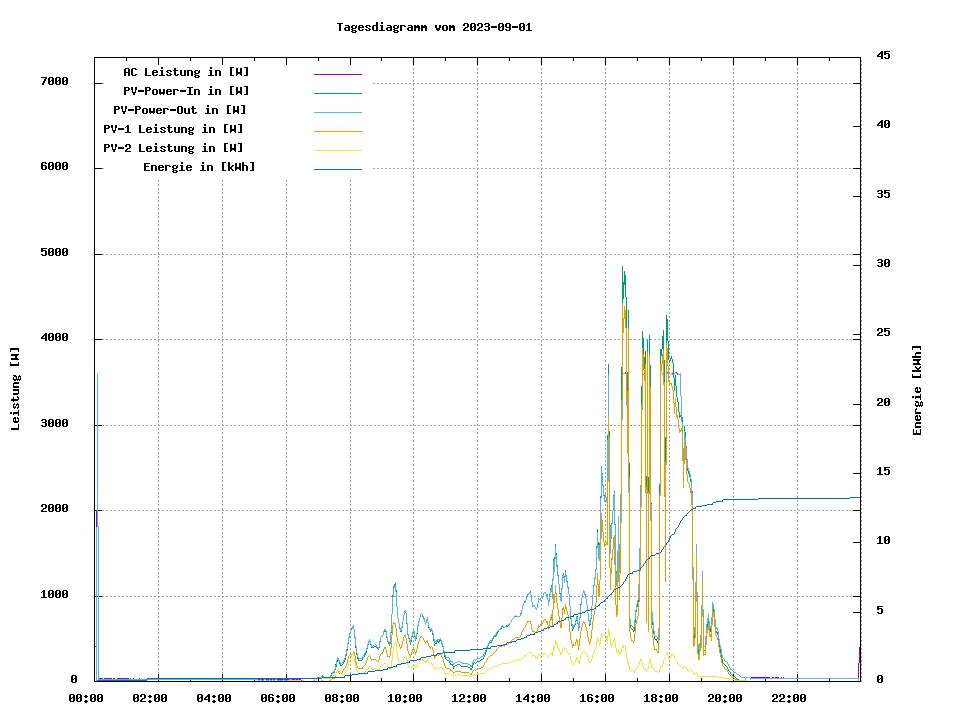Click the chart title Tagesdiagramm vom 2023-09-01
This screenshot has height=720, width=960.
click(434, 27)
